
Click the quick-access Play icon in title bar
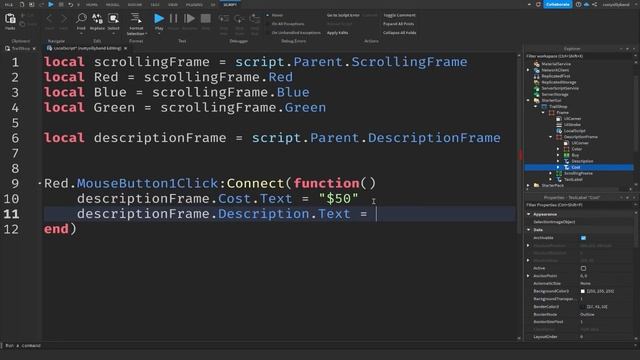51,4
